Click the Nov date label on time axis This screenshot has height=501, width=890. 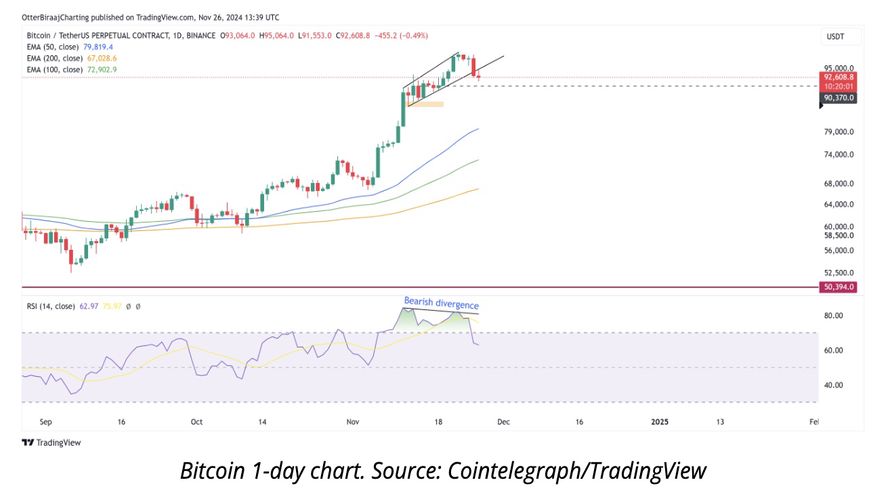pos(352,422)
